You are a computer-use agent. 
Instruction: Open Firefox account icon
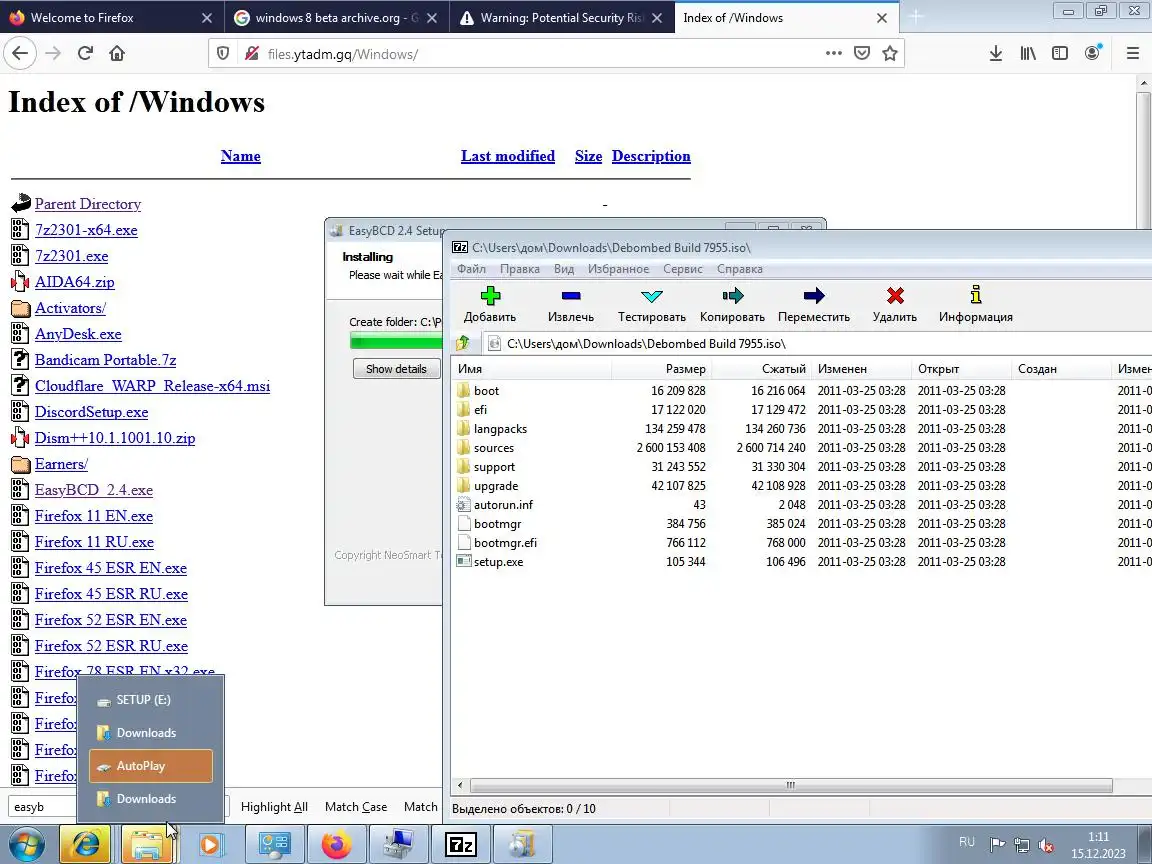click(x=1092, y=53)
